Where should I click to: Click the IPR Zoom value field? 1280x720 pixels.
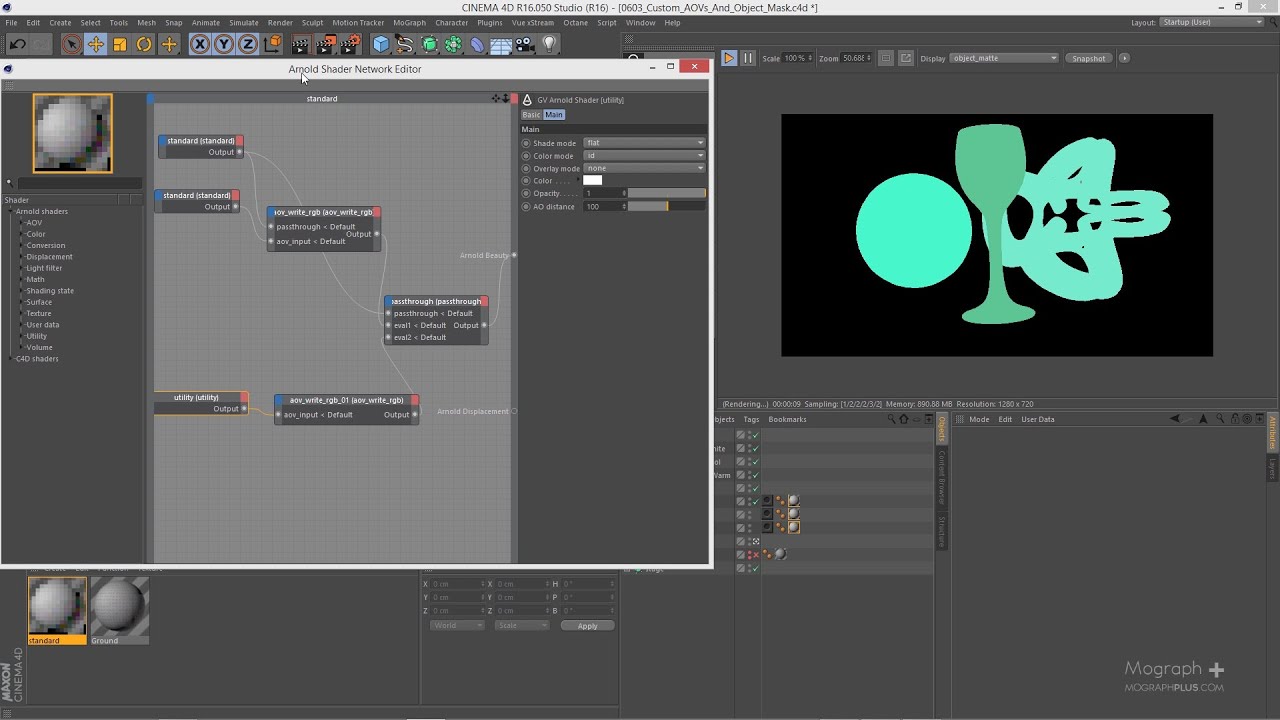[856, 58]
